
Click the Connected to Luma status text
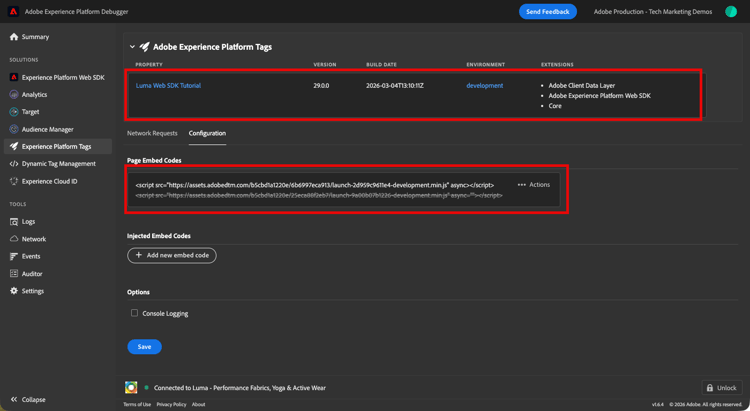tap(240, 388)
